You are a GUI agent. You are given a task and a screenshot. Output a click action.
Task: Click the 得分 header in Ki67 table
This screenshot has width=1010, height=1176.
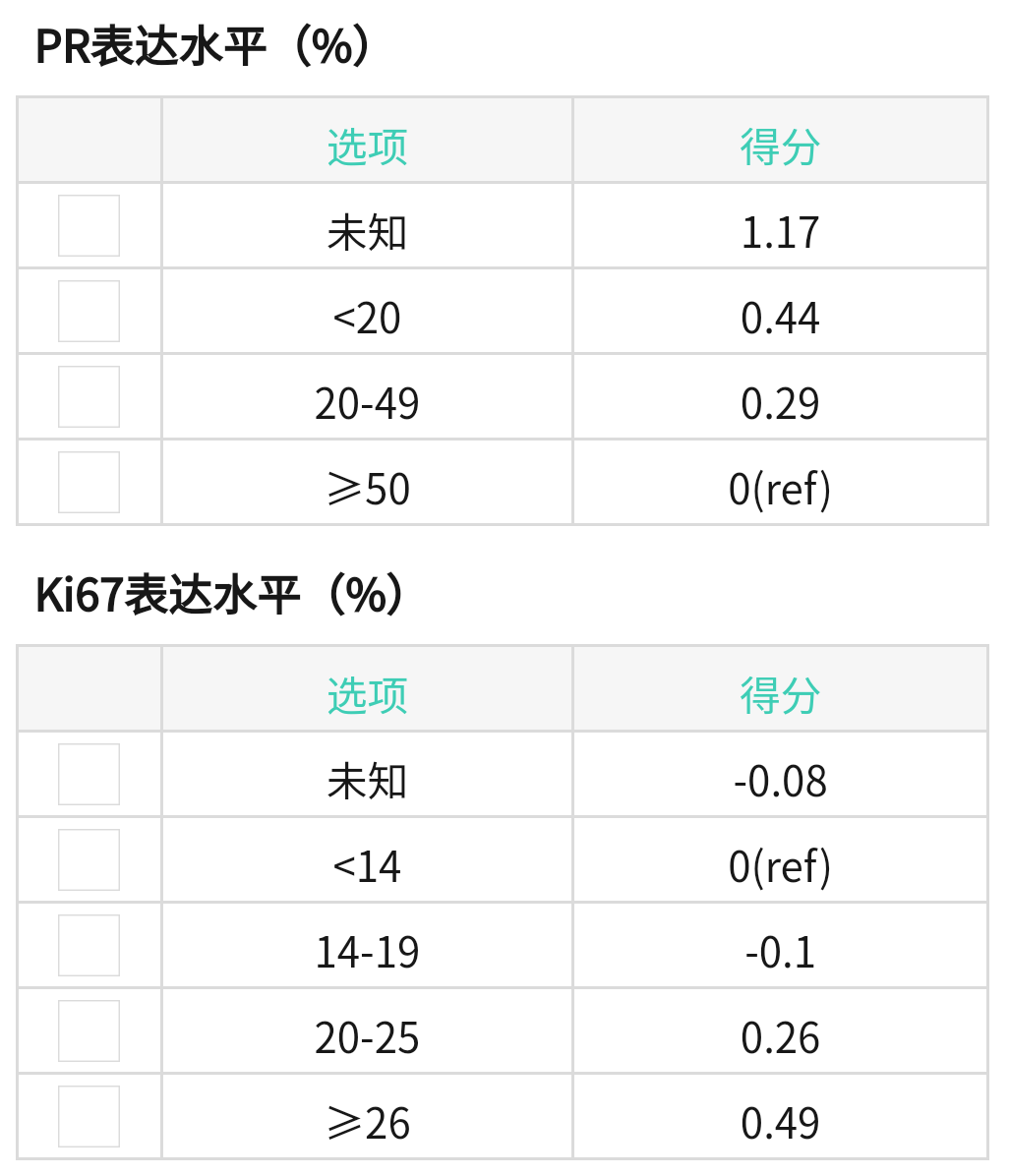[x=780, y=695]
